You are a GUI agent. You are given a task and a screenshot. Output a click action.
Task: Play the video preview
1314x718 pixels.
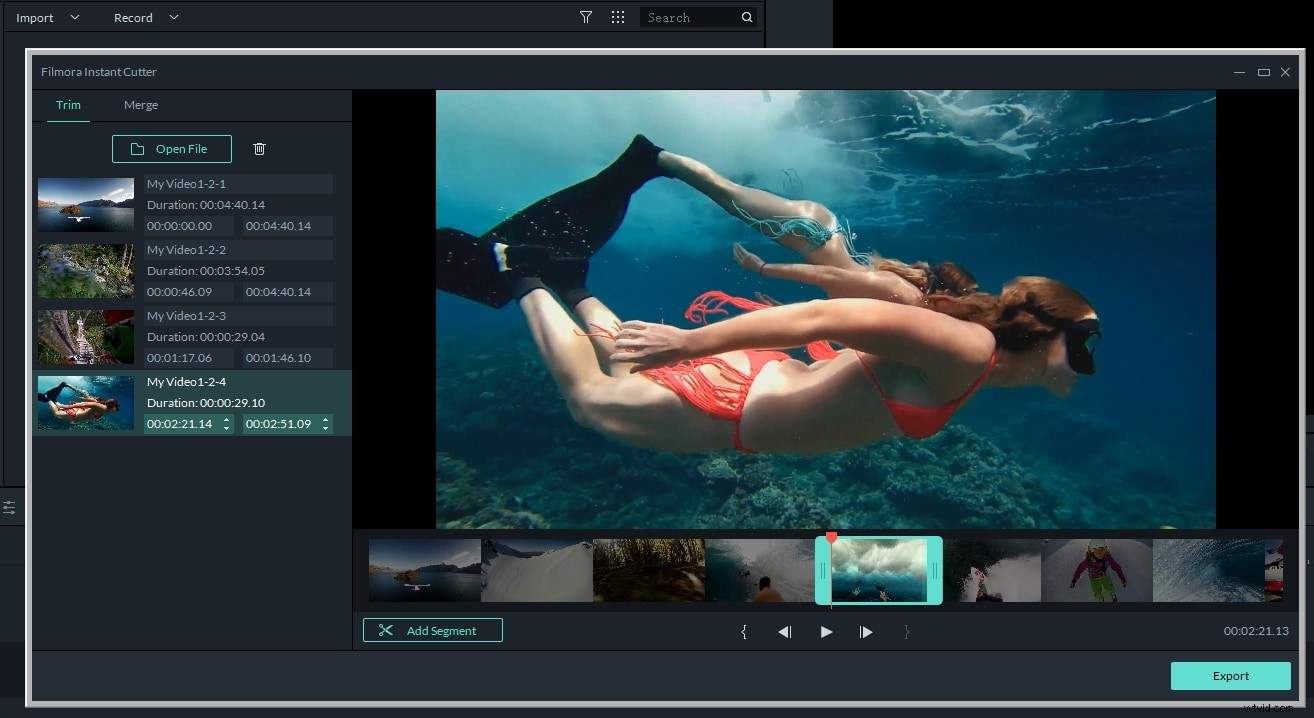point(825,631)
